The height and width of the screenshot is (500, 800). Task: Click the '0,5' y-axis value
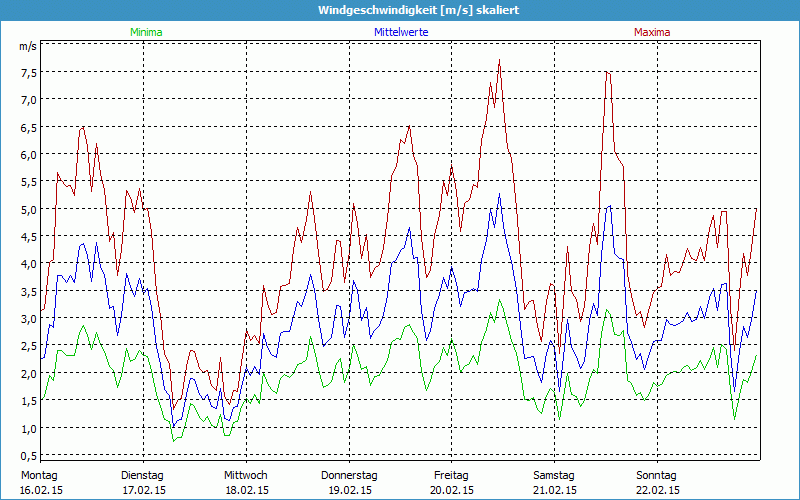29,456
